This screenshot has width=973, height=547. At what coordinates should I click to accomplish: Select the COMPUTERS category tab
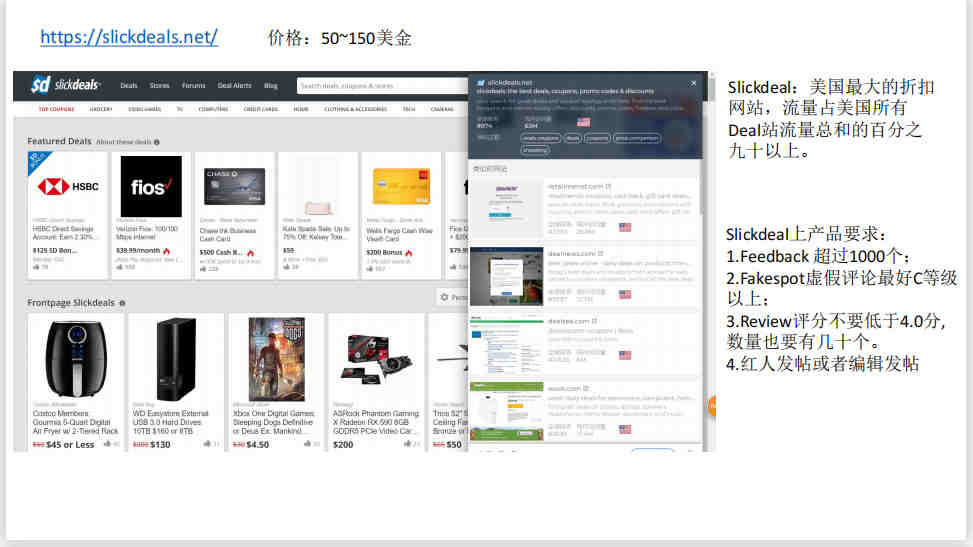click(213, 109)
